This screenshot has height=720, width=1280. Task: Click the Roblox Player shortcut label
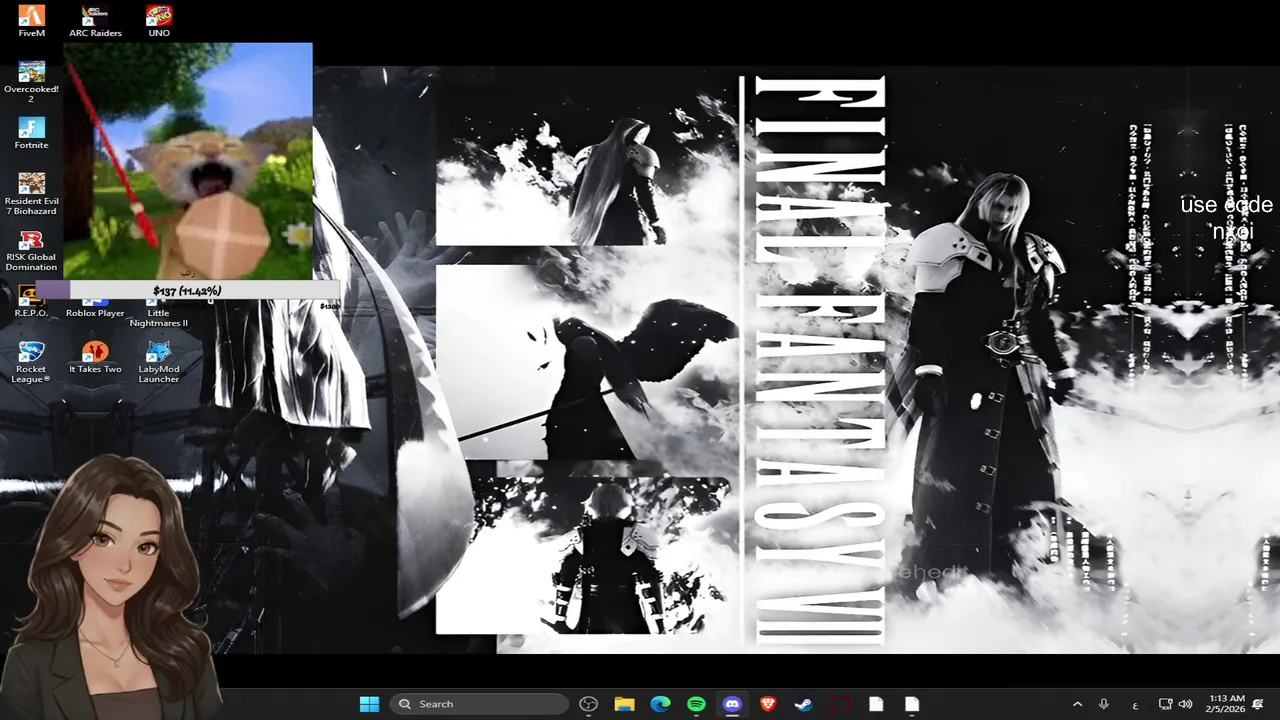[95, 313]
